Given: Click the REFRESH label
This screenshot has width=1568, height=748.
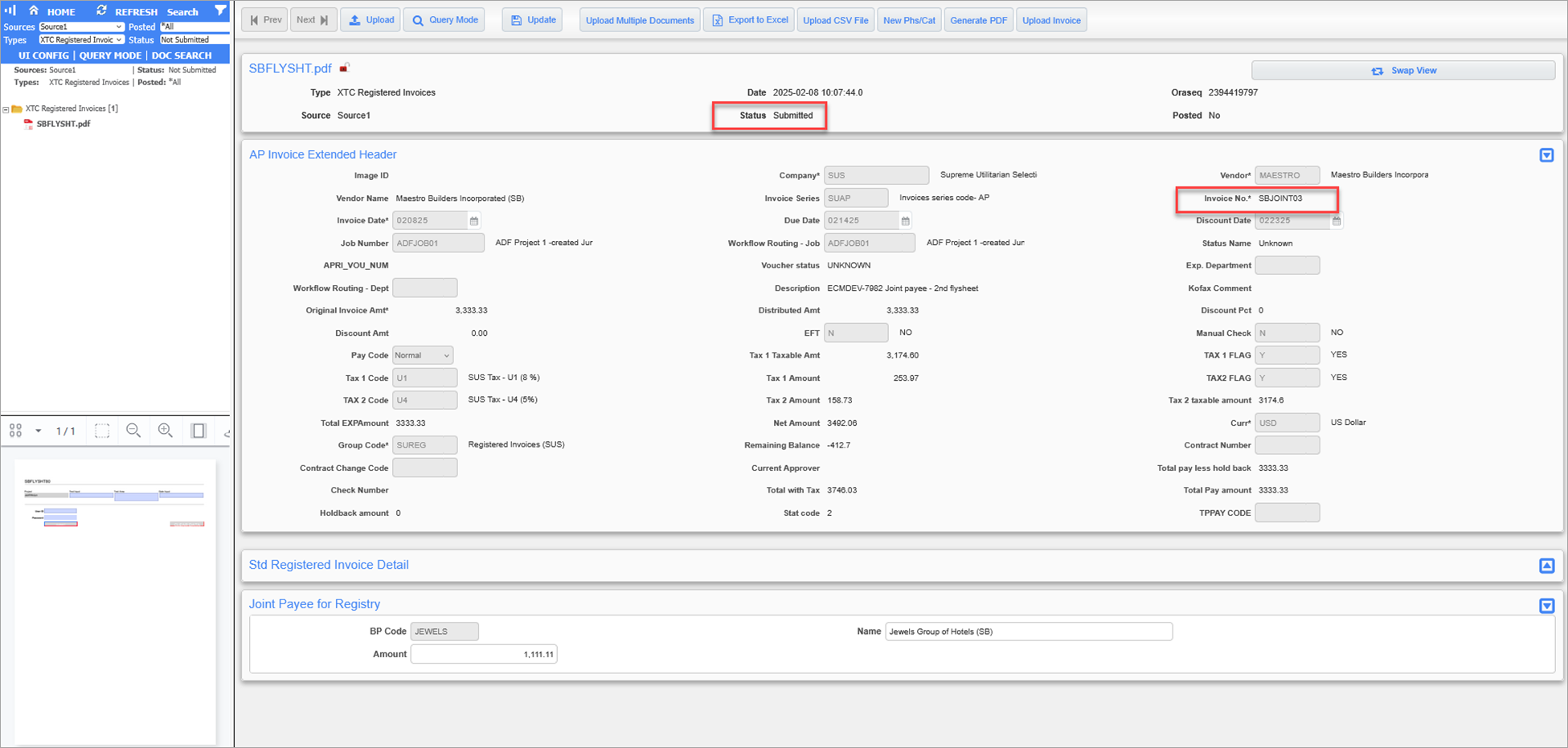Looking at the screenshot, I should point(136,12).
